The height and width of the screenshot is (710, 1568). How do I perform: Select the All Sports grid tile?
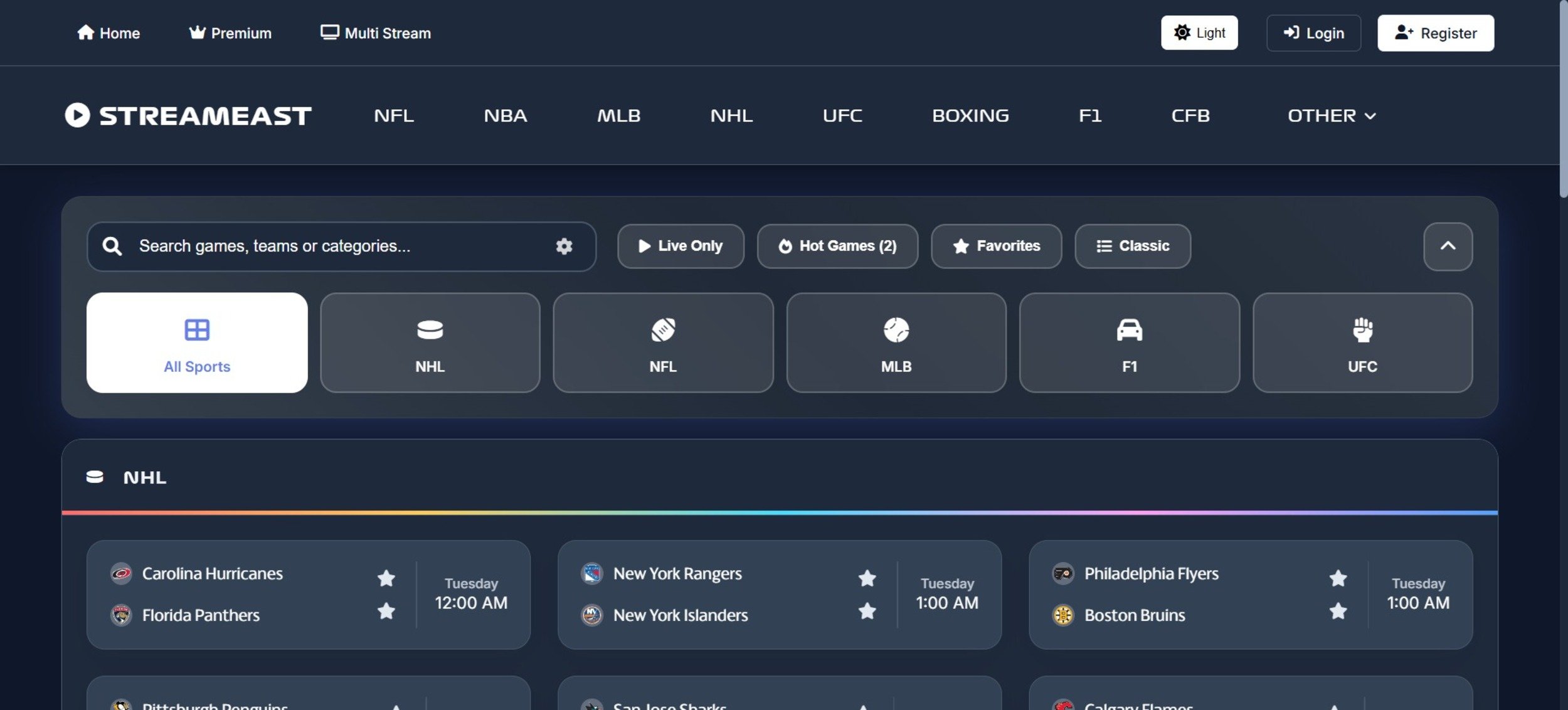[x=197, y=342]
